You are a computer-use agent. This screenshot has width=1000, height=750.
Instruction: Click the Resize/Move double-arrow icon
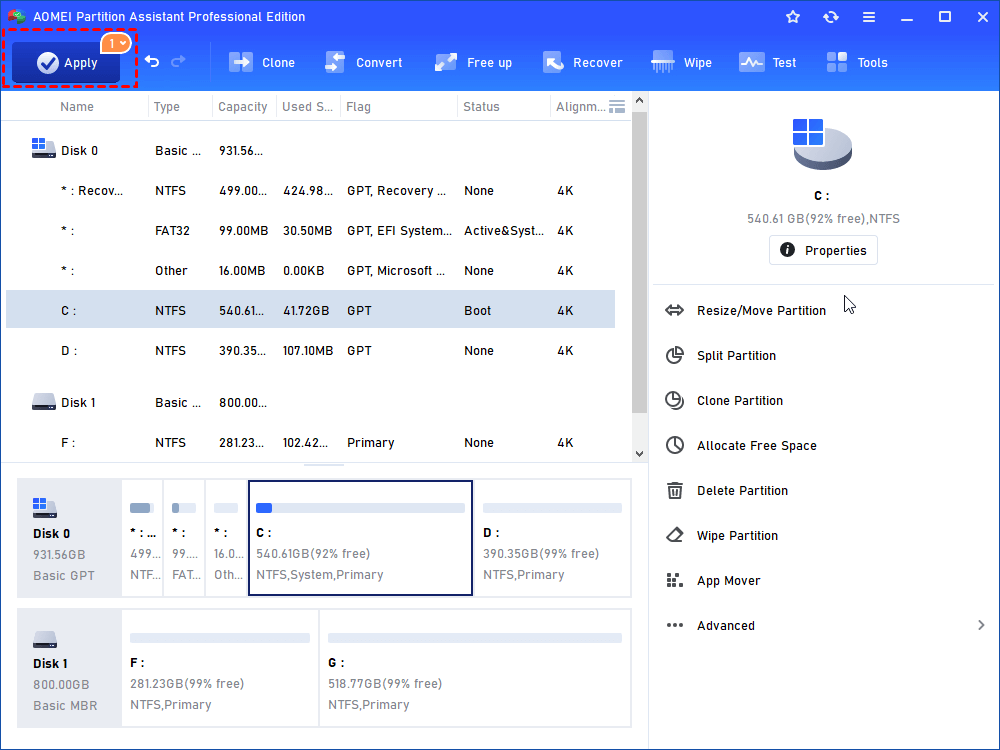pos(675,311)
